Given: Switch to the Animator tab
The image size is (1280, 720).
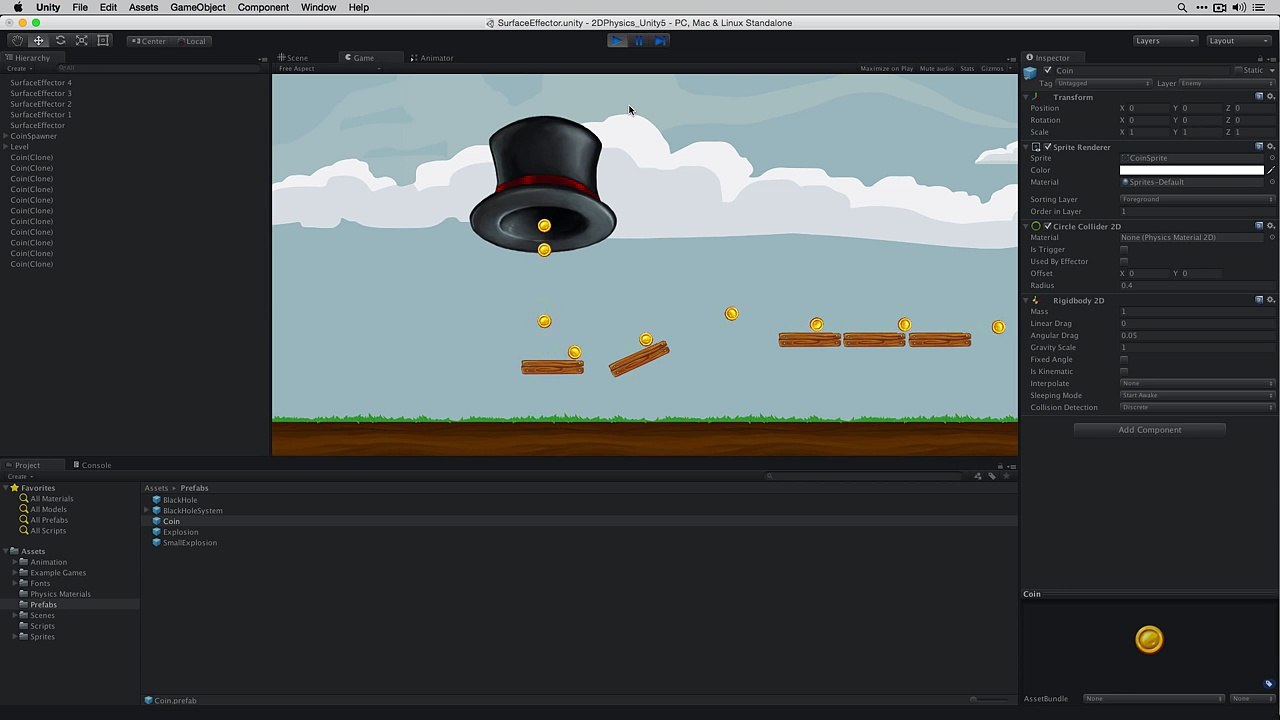Looking at the screenshot, I should tap(432, 58).
